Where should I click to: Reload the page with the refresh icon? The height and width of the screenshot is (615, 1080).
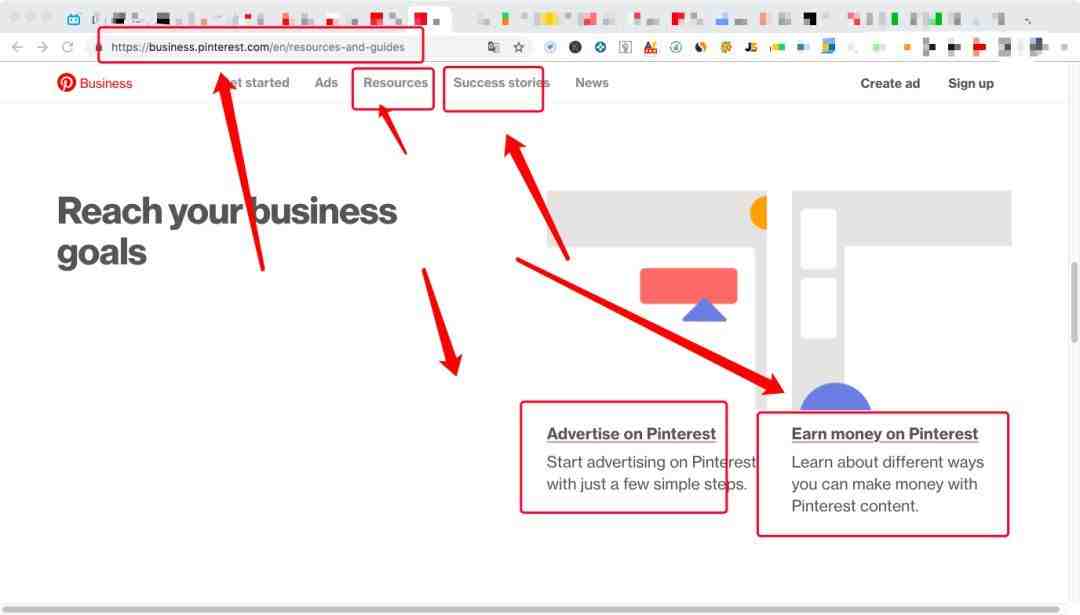[68, 47]
